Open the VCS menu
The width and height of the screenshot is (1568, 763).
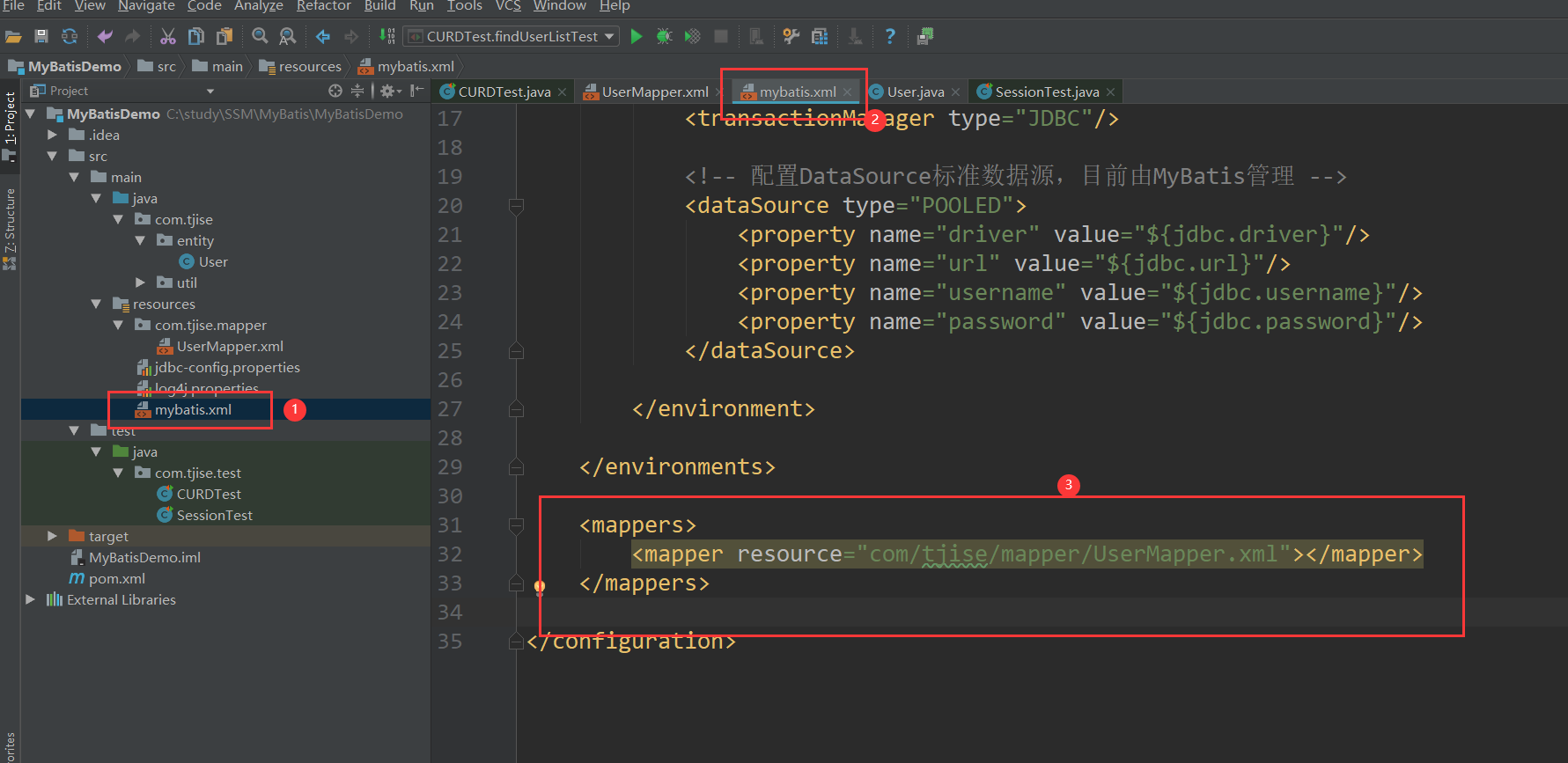[508, 6]
